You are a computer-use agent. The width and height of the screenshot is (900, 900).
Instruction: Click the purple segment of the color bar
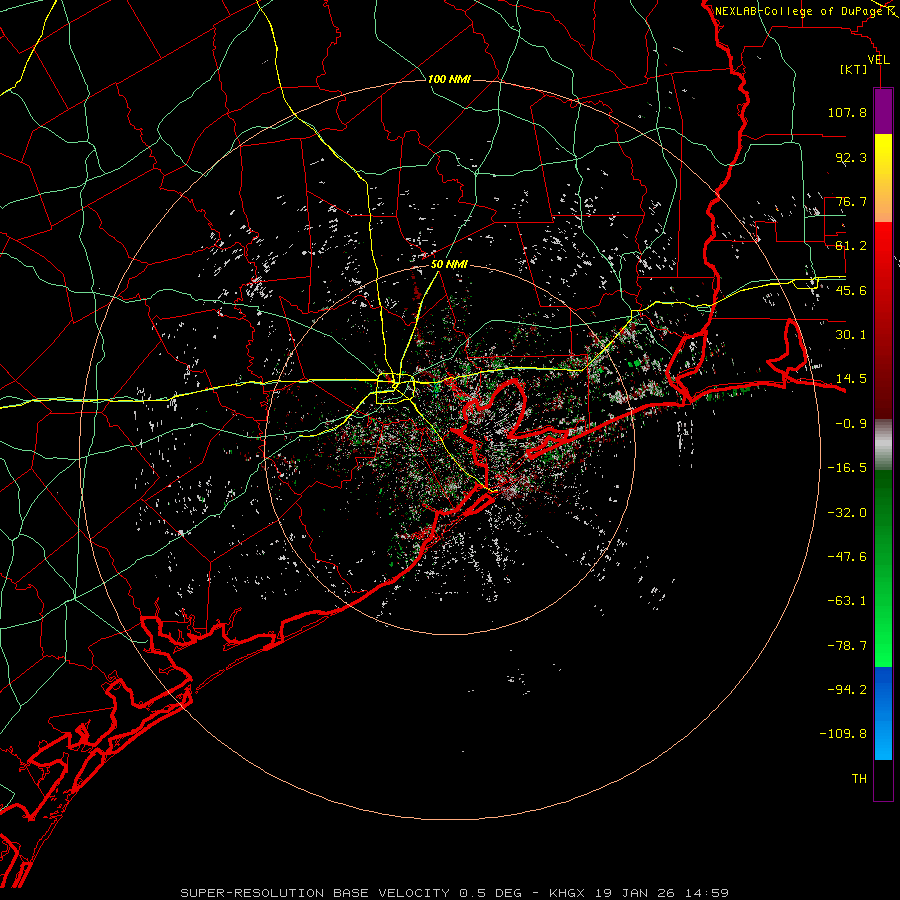883,111
